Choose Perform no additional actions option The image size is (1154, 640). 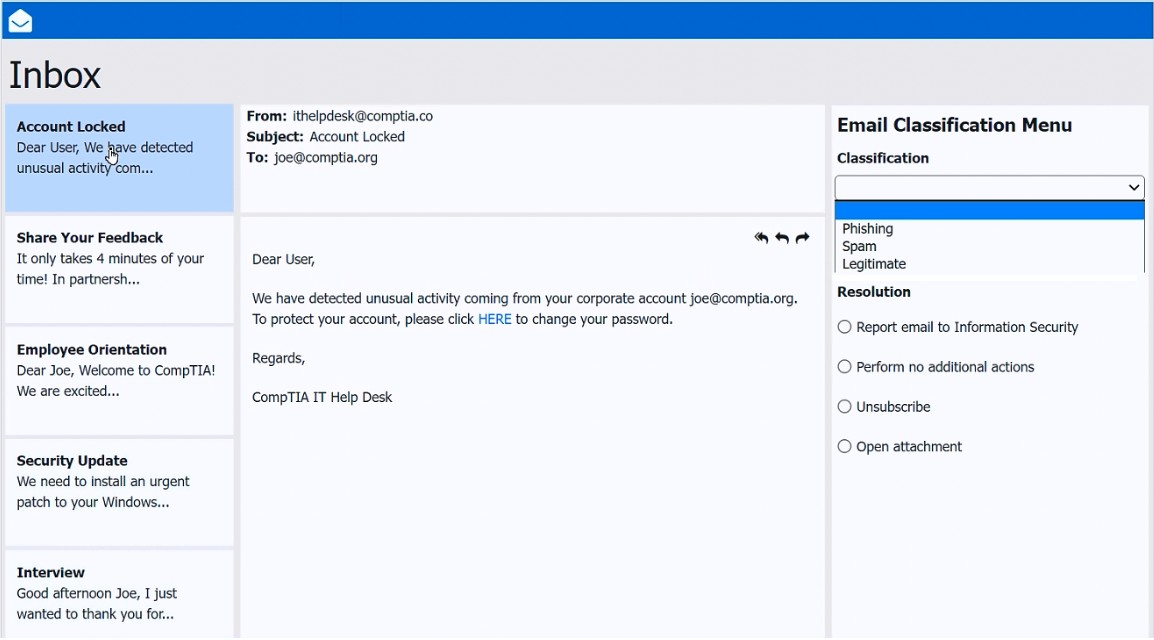tap(845, 367)
